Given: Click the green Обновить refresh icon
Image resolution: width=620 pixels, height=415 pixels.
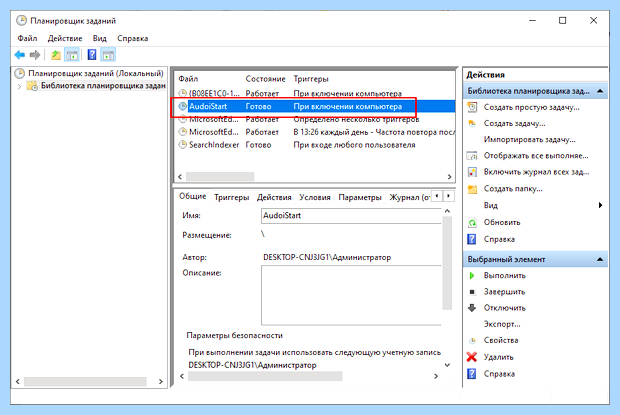Looking at the screenshot, I should (x=472, y=223).
